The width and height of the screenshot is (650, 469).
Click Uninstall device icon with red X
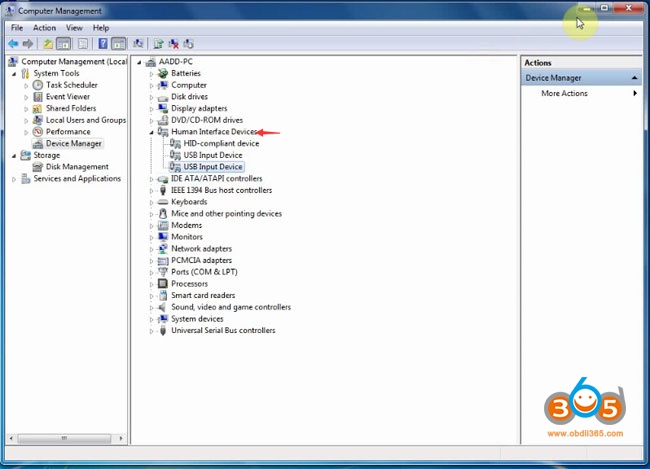coord(173,44)
